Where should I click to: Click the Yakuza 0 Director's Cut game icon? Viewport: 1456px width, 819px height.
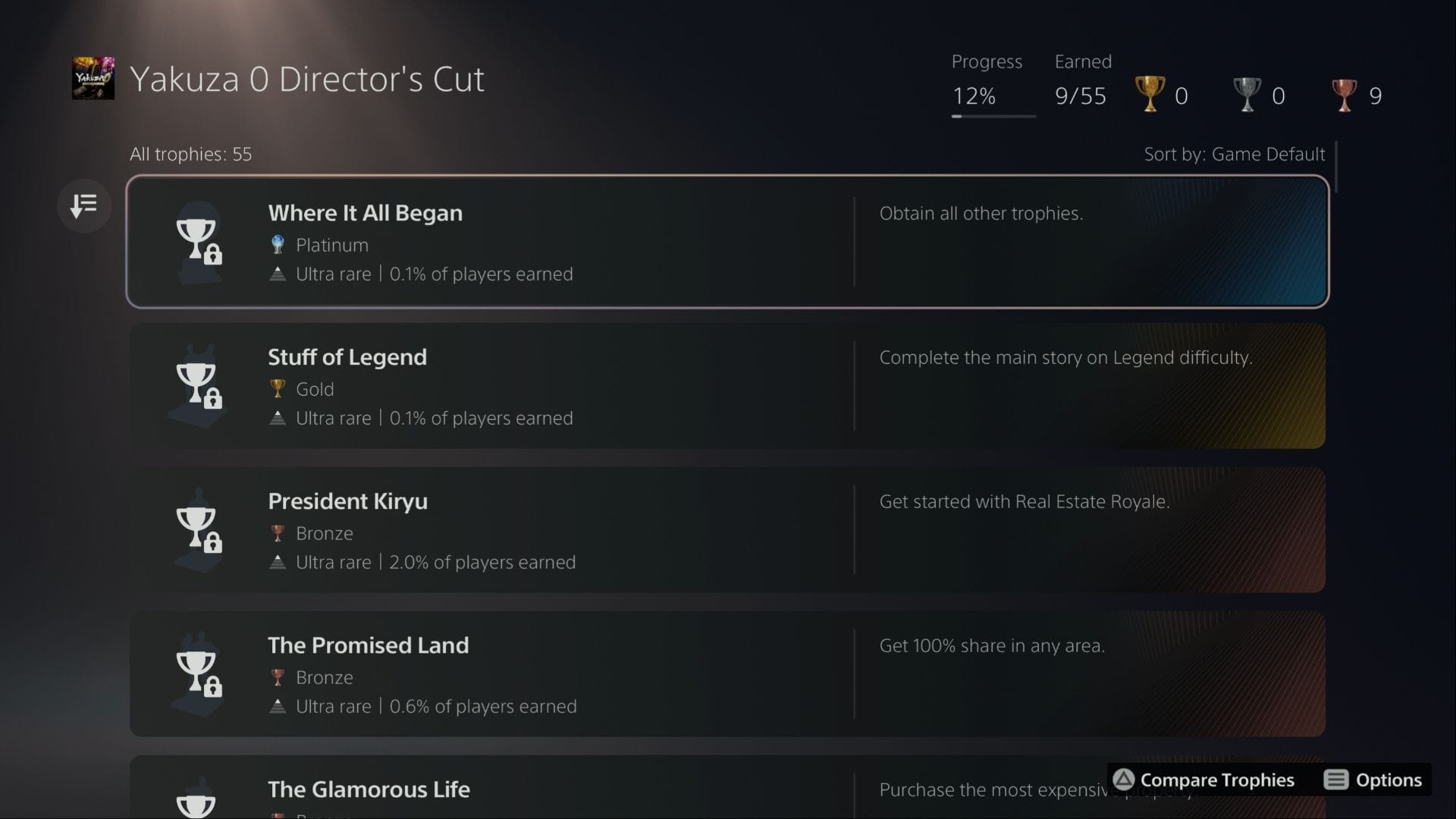pyautogui.click(x=93, y=77)
